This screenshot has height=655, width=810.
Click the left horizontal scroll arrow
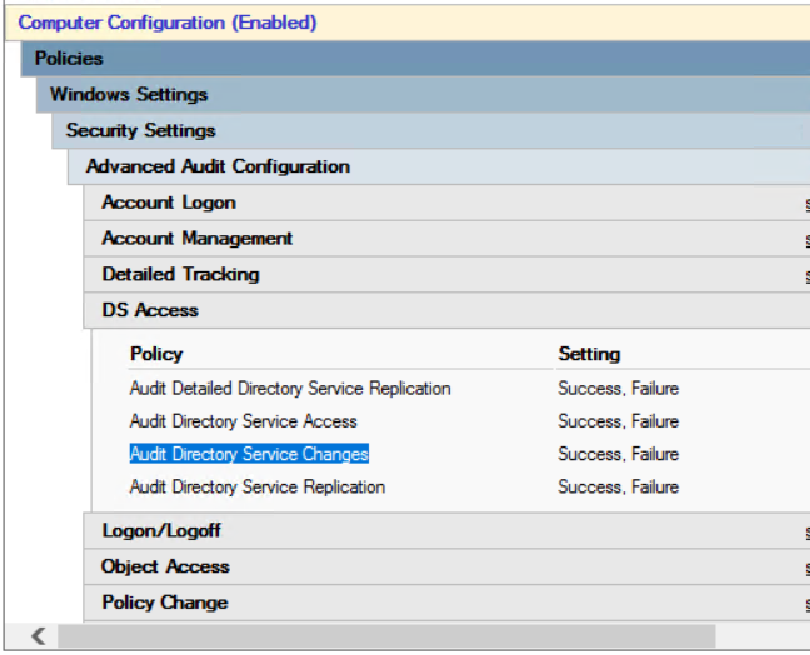click(37, 636)
